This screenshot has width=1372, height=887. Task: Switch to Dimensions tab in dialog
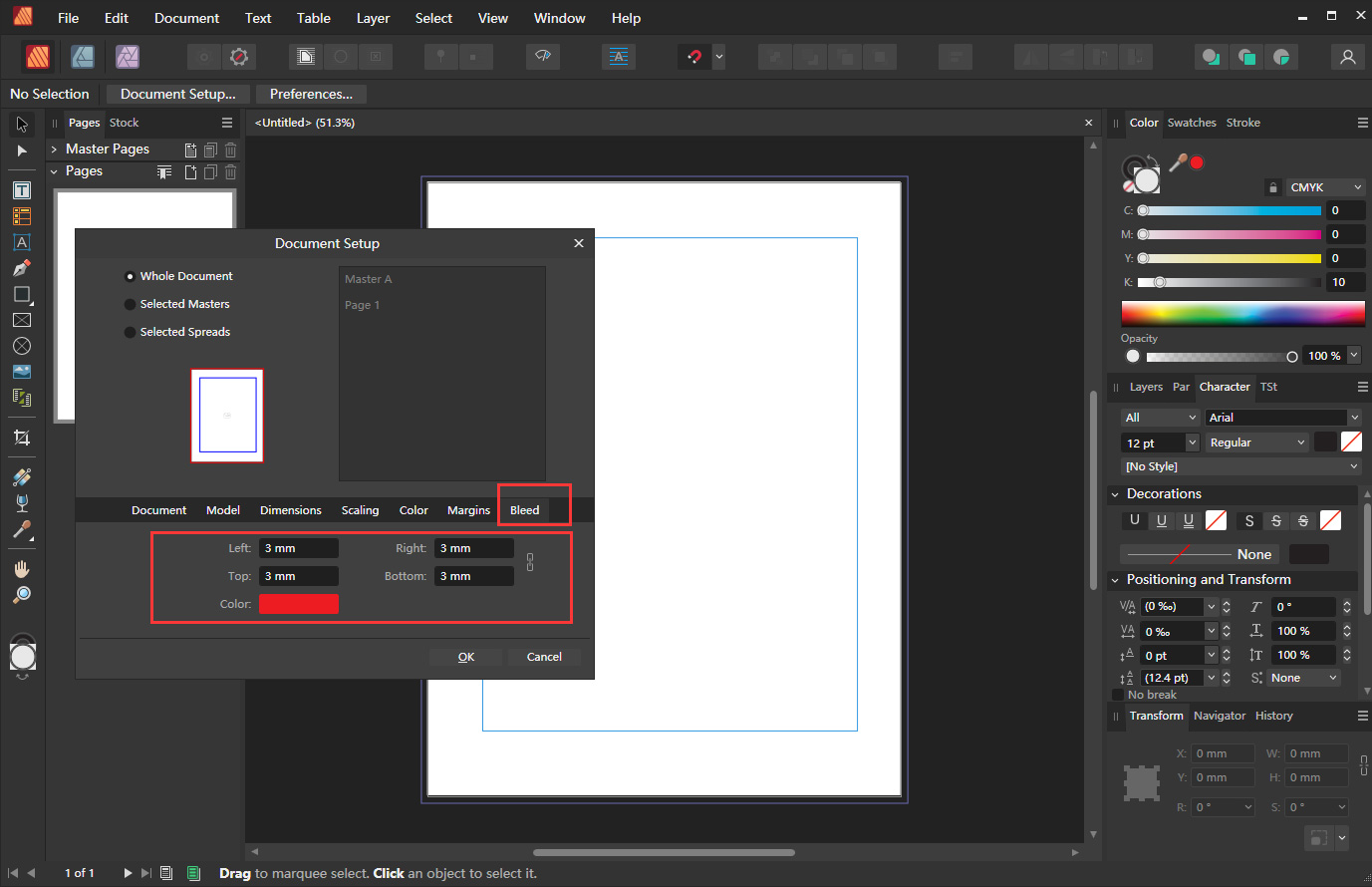[x=291, y=510]
